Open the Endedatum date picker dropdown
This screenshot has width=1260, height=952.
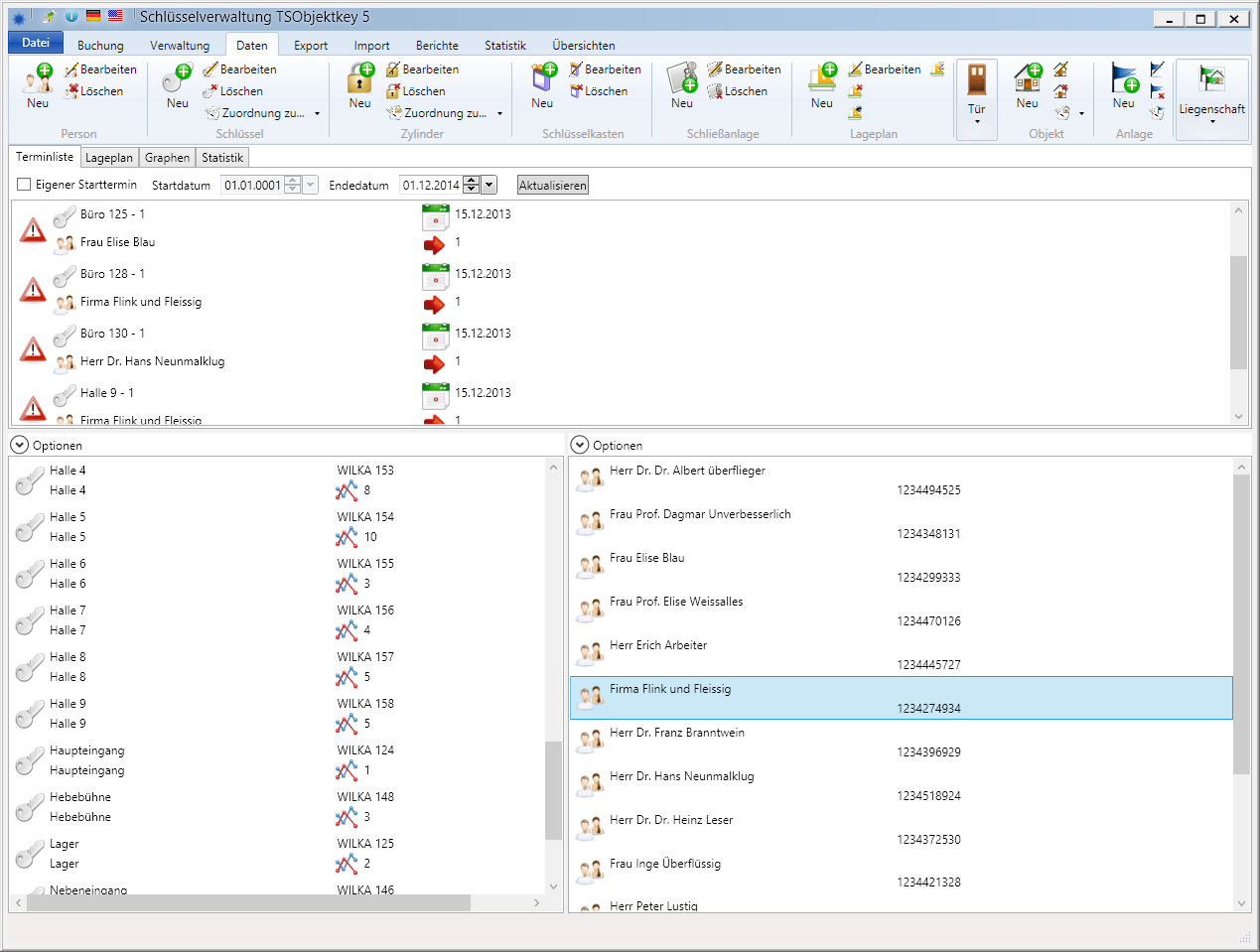(489, 185)
